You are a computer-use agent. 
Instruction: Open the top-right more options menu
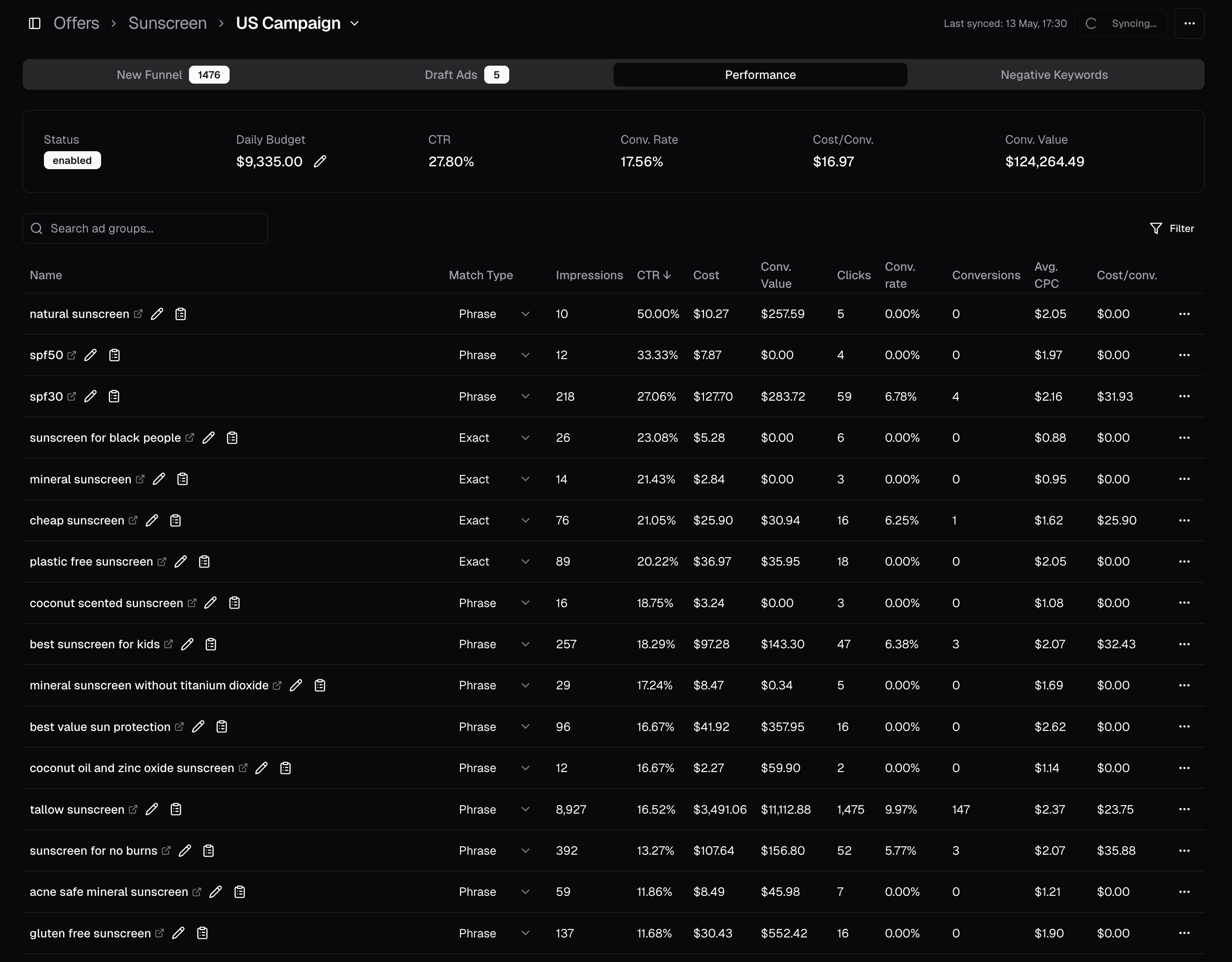click(1189, 23)
